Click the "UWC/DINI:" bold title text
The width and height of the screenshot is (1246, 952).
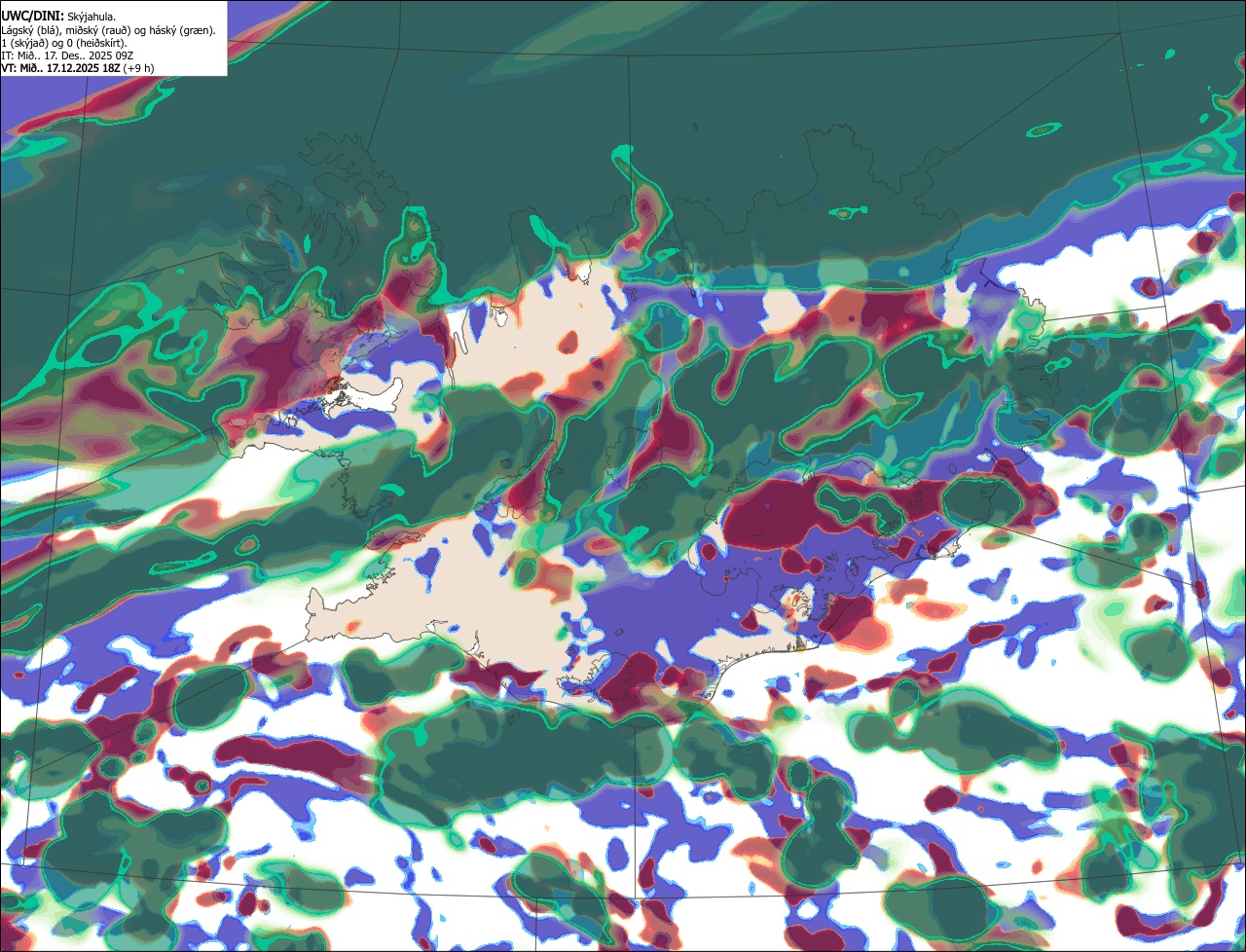point(33,17)
